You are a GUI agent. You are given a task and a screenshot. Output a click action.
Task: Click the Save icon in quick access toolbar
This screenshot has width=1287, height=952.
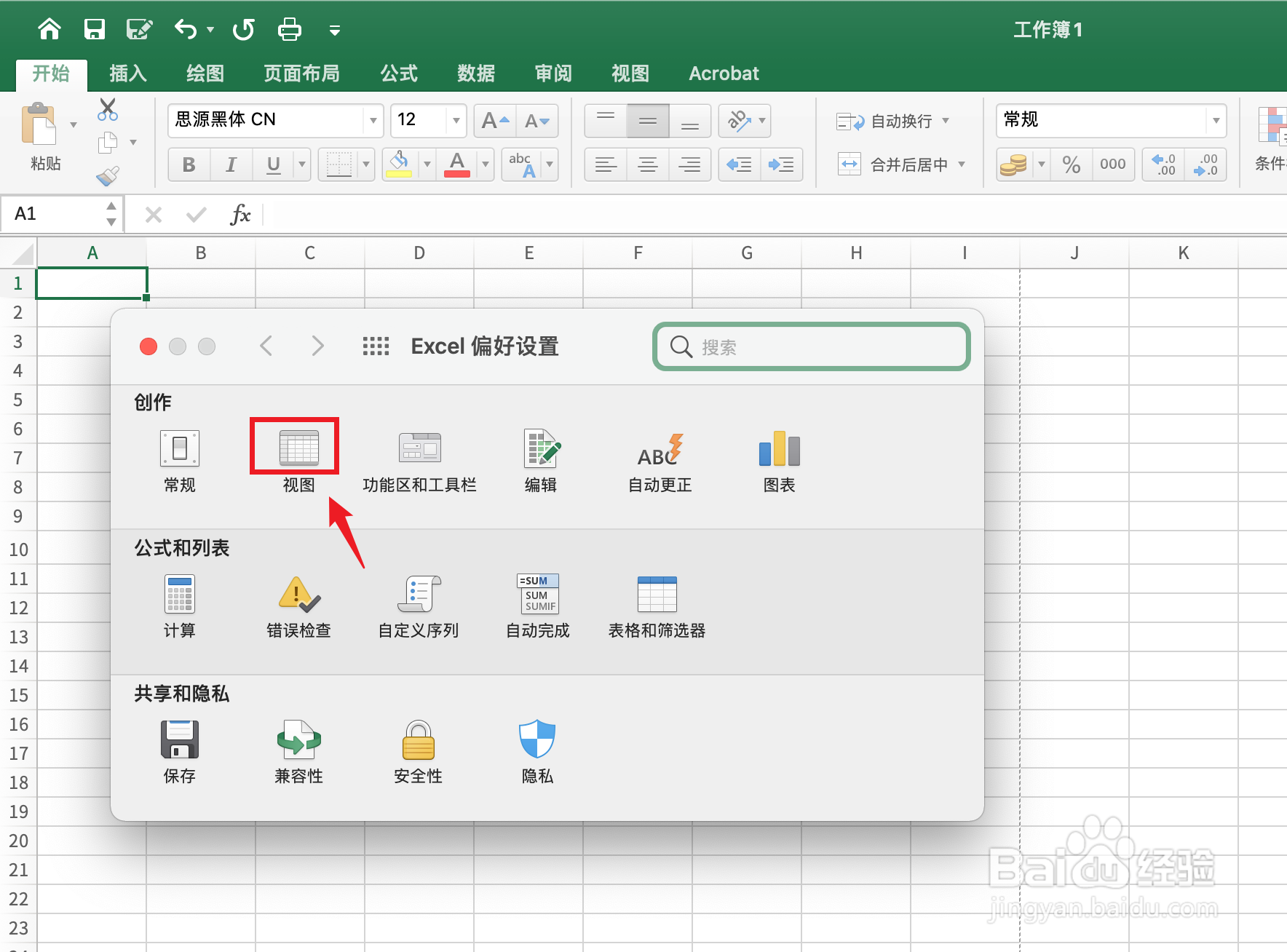(95, 29)
